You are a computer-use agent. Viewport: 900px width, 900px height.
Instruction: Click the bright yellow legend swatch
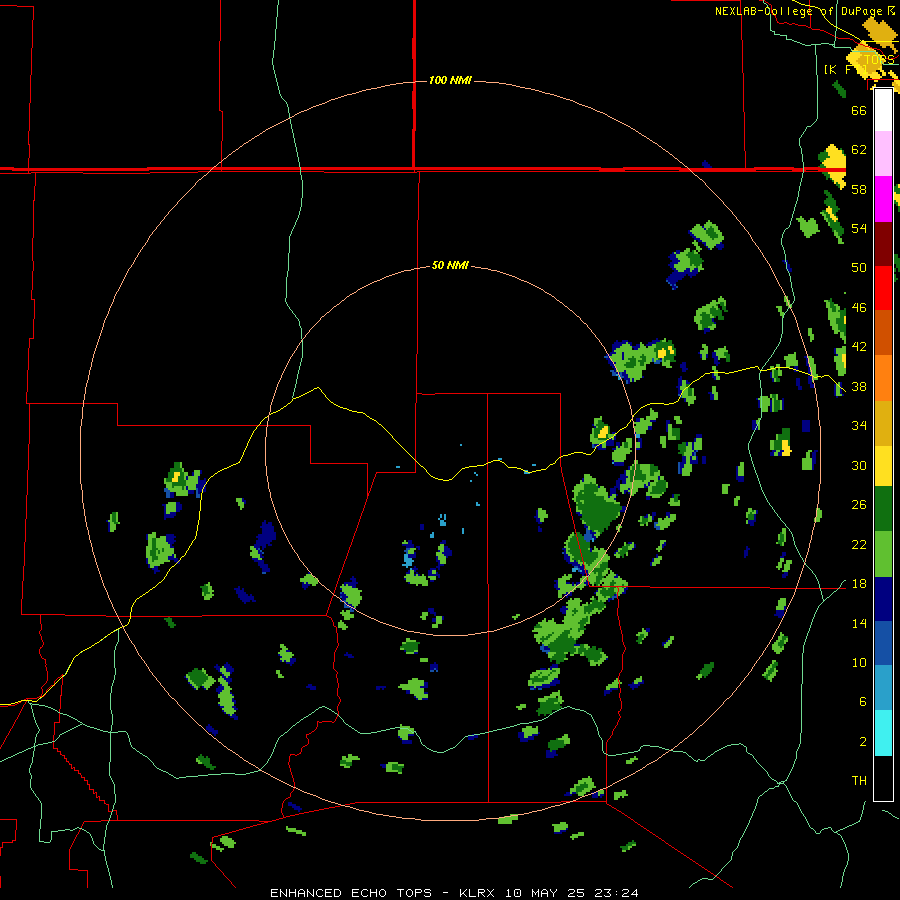coord(883,466)
